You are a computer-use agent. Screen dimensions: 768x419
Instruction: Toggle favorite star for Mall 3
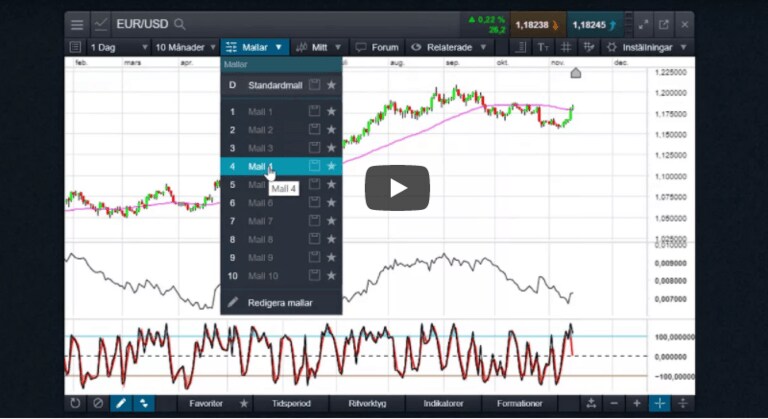tap(332, 148)
